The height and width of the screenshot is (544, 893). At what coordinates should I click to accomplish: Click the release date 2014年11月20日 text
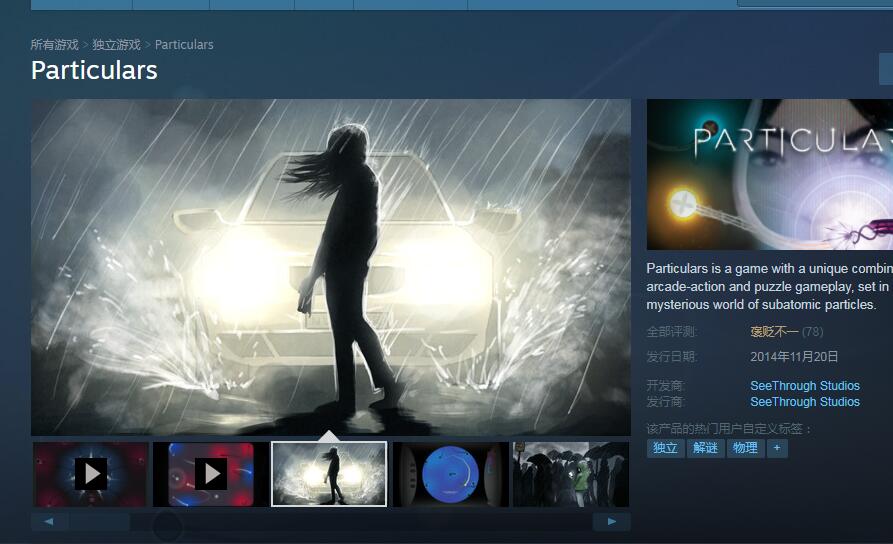[794, 357]
